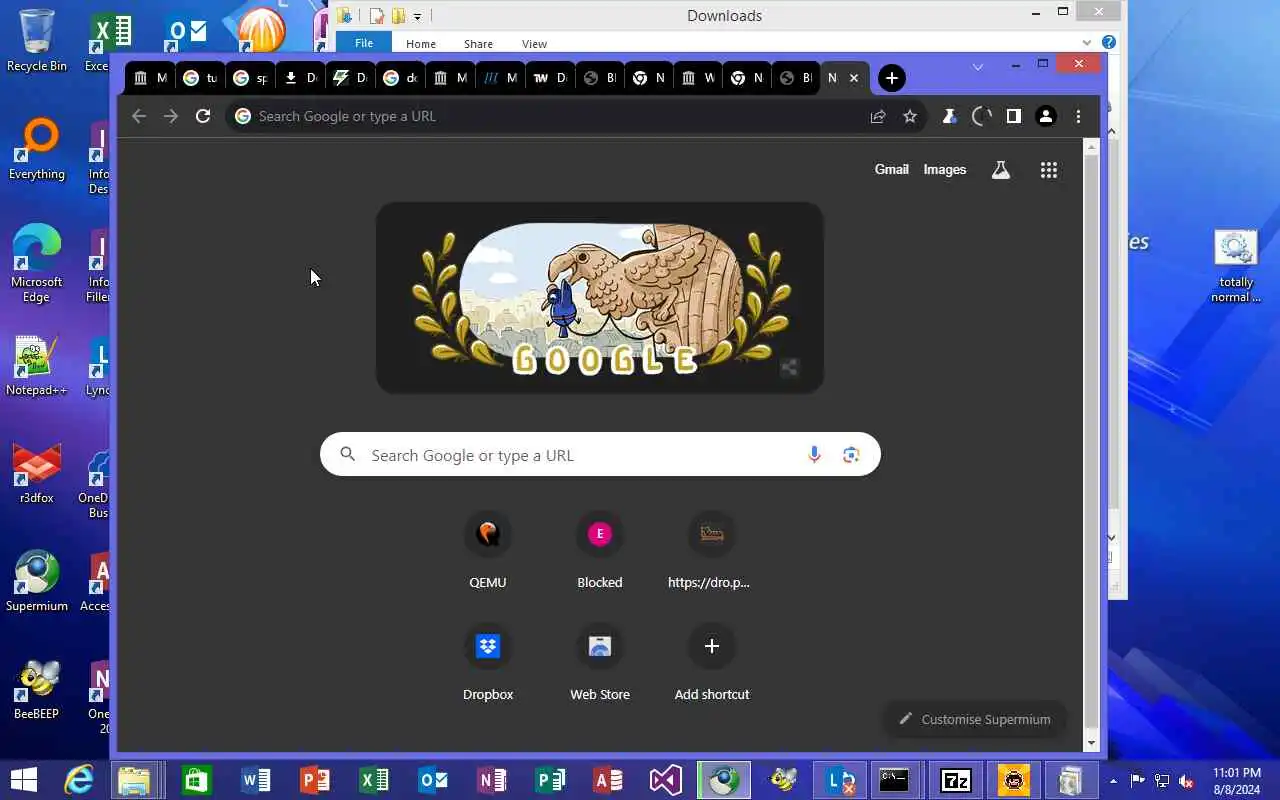Open 7-Zip from taskbar
Image resolution: width=1280 pixels, height=800 pixels.
pos(956,780)
